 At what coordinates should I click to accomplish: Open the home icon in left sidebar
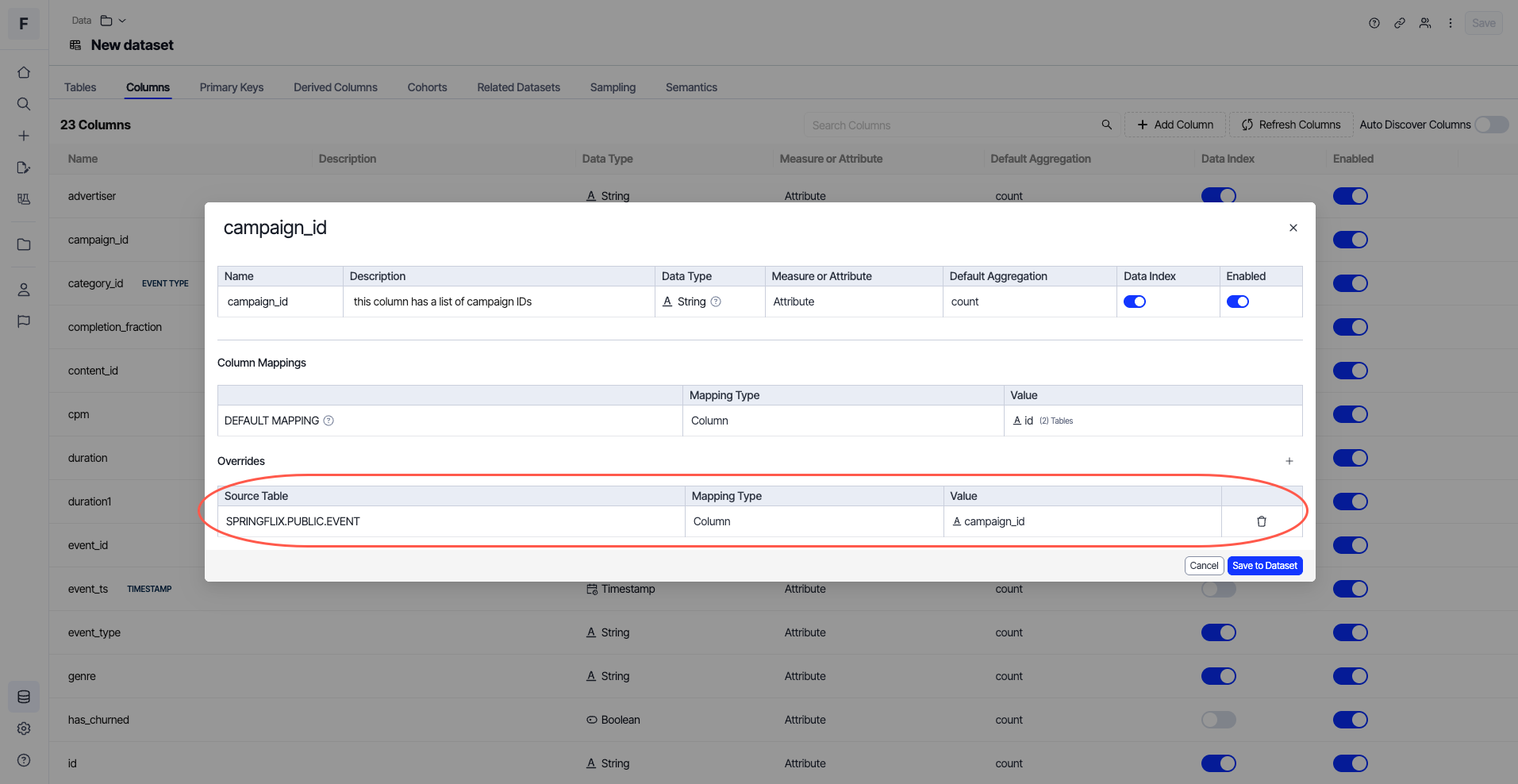coord(24,72)
